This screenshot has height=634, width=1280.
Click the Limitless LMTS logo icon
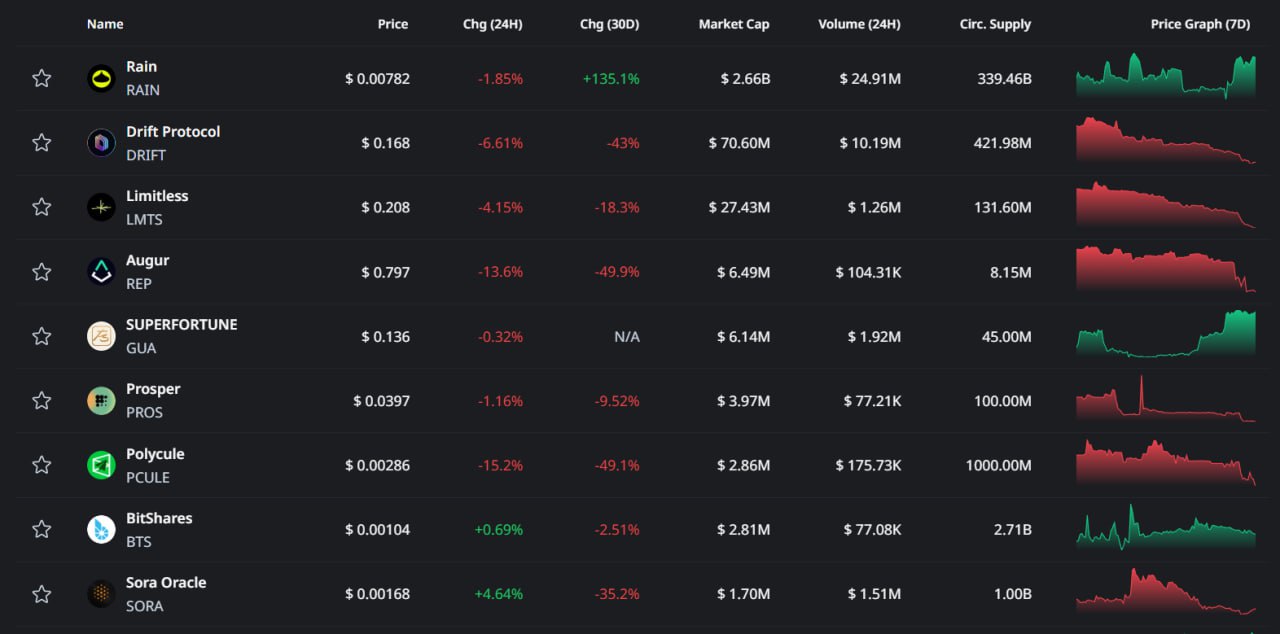click(x=101, y=207)
